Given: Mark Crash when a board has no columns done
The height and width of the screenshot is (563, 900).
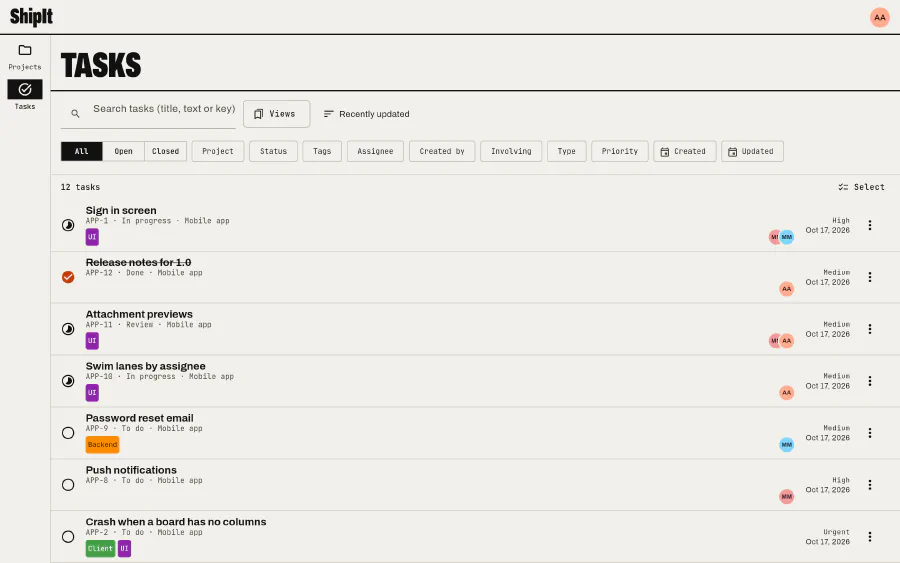Looking at the screenshot, I should 68,537.
